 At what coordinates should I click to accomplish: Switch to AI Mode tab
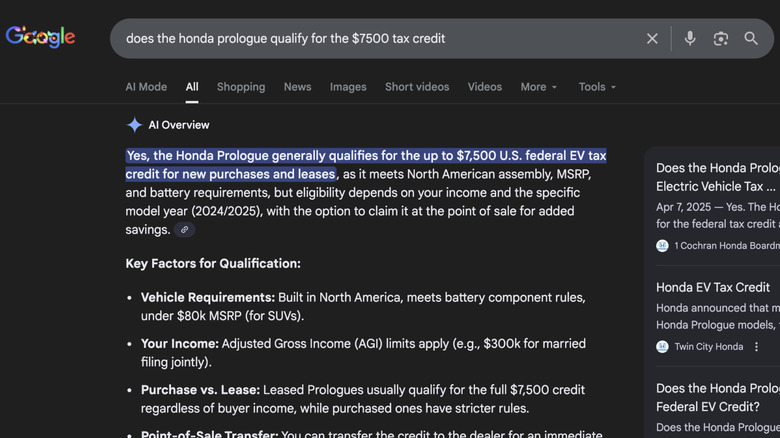tap(146, 87)
